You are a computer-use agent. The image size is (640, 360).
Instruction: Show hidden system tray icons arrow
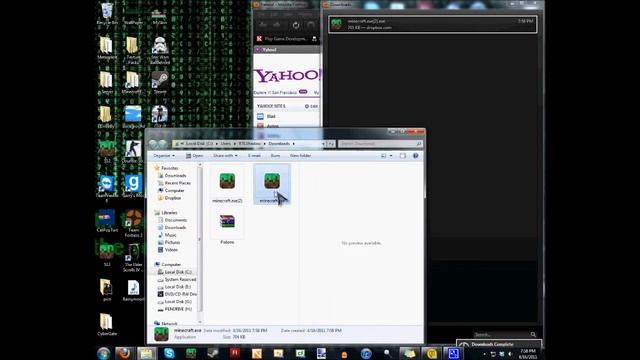point(484,354)
